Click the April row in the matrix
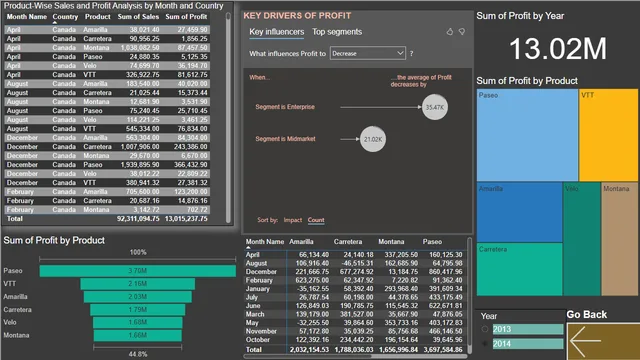 click(x=354, y=255)
